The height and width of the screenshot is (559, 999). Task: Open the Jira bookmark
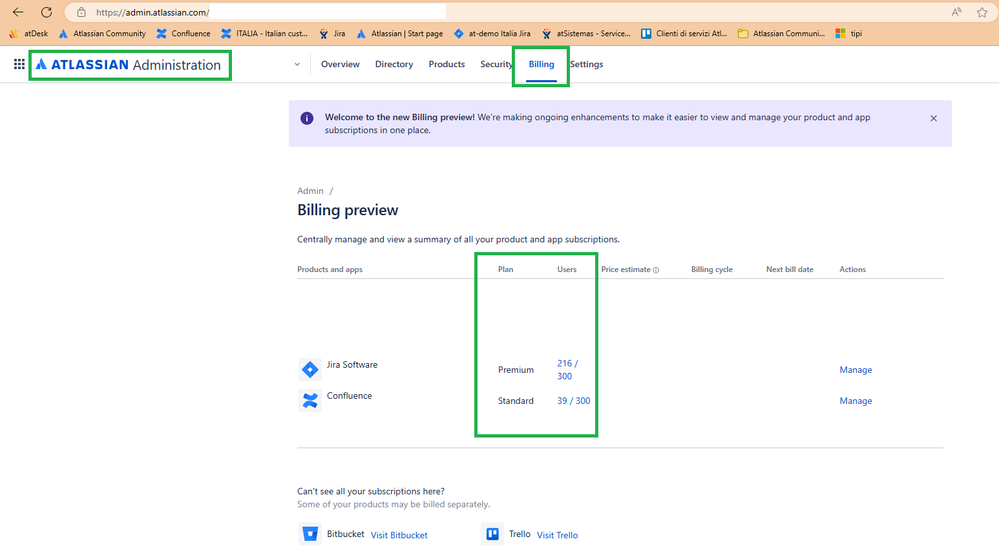(x=333, y=33)
